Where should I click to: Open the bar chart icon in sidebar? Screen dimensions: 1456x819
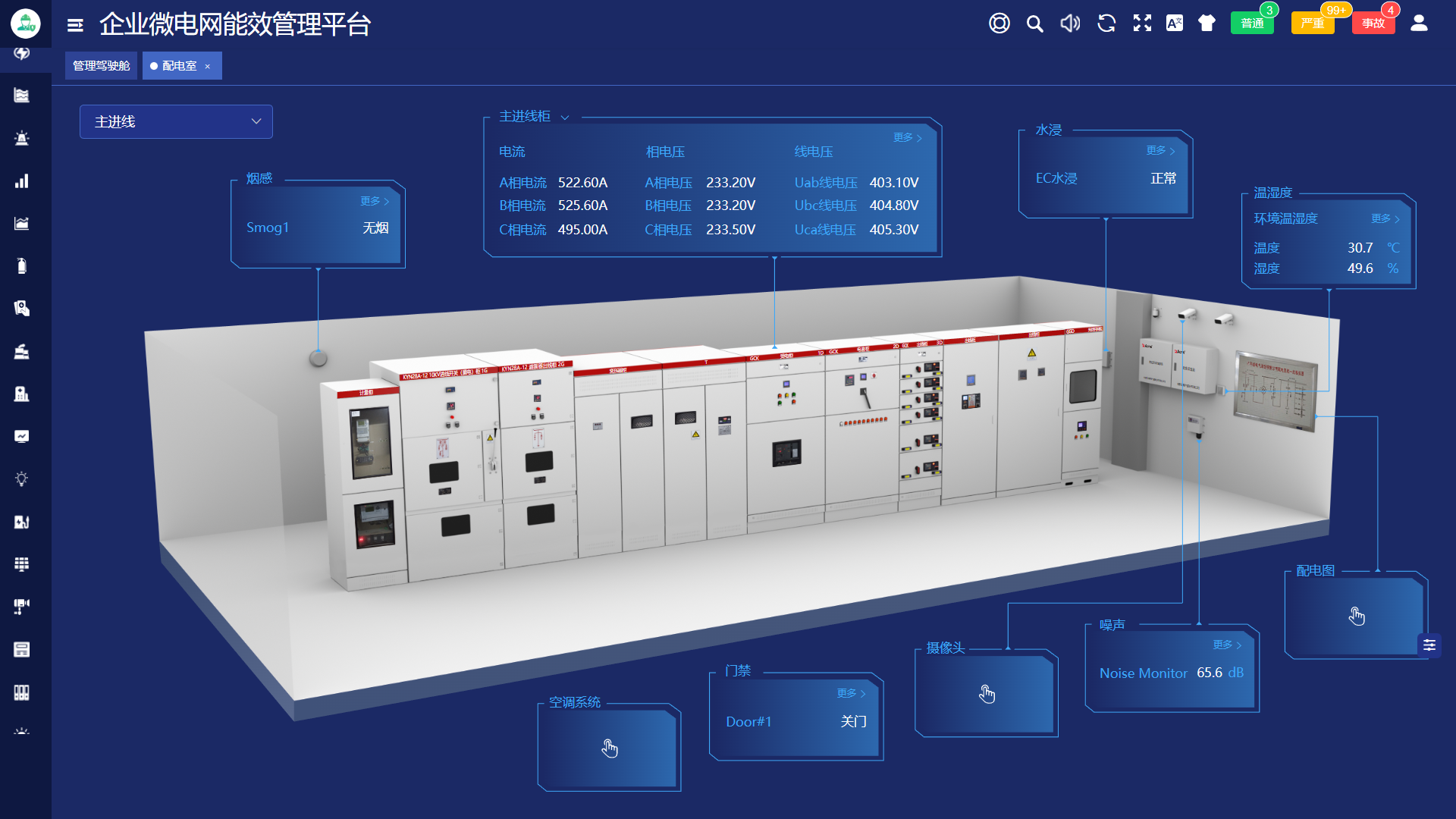22,180
